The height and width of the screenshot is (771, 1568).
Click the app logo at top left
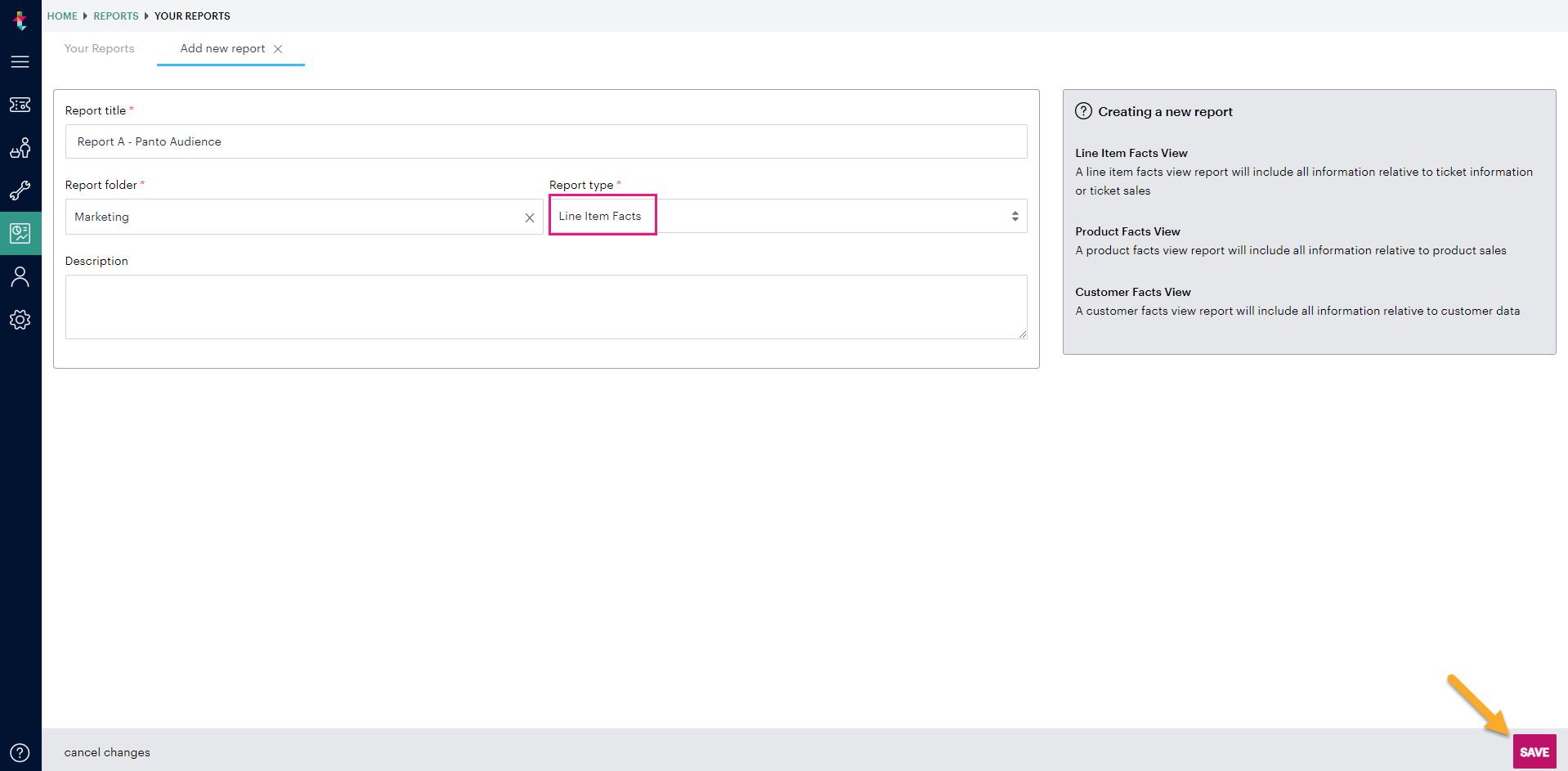tap(20, 21)
